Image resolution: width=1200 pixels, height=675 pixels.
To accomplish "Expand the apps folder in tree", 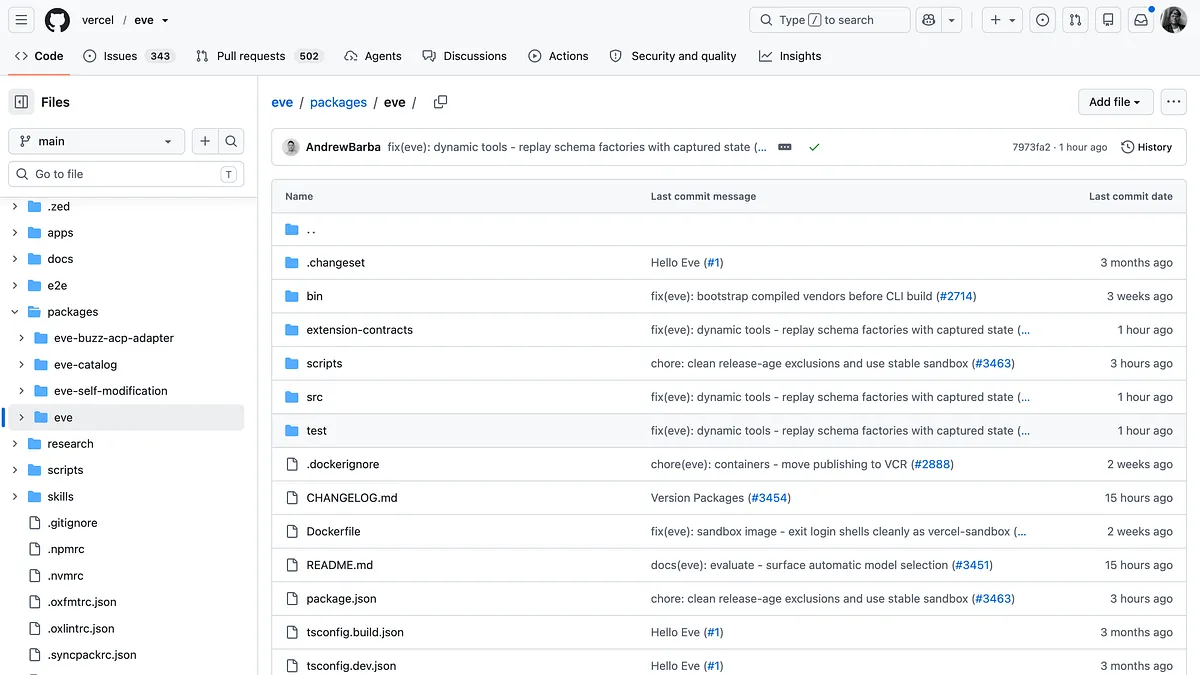I will coord(15,232).
